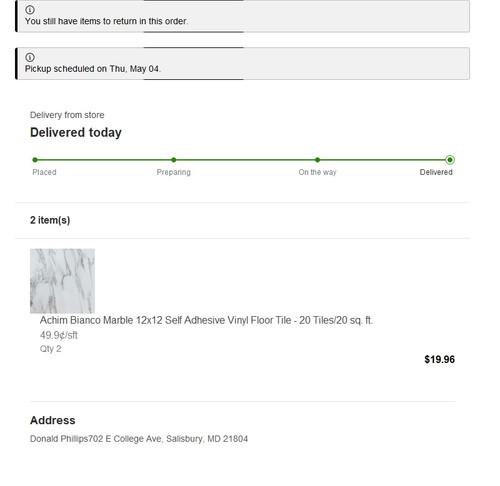Viewport: 500px width, 486px height.
Task: Click the 49.9¢/sft unit price text
Action: coord(59,335)
